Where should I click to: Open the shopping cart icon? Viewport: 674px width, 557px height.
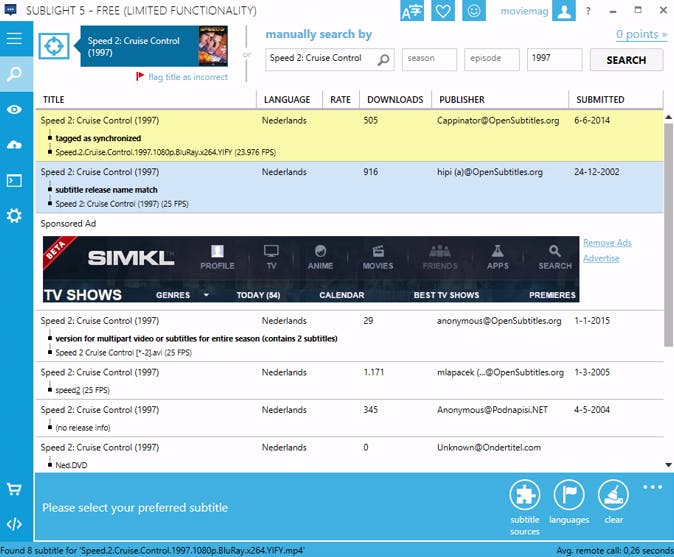(x=14, y=489)
